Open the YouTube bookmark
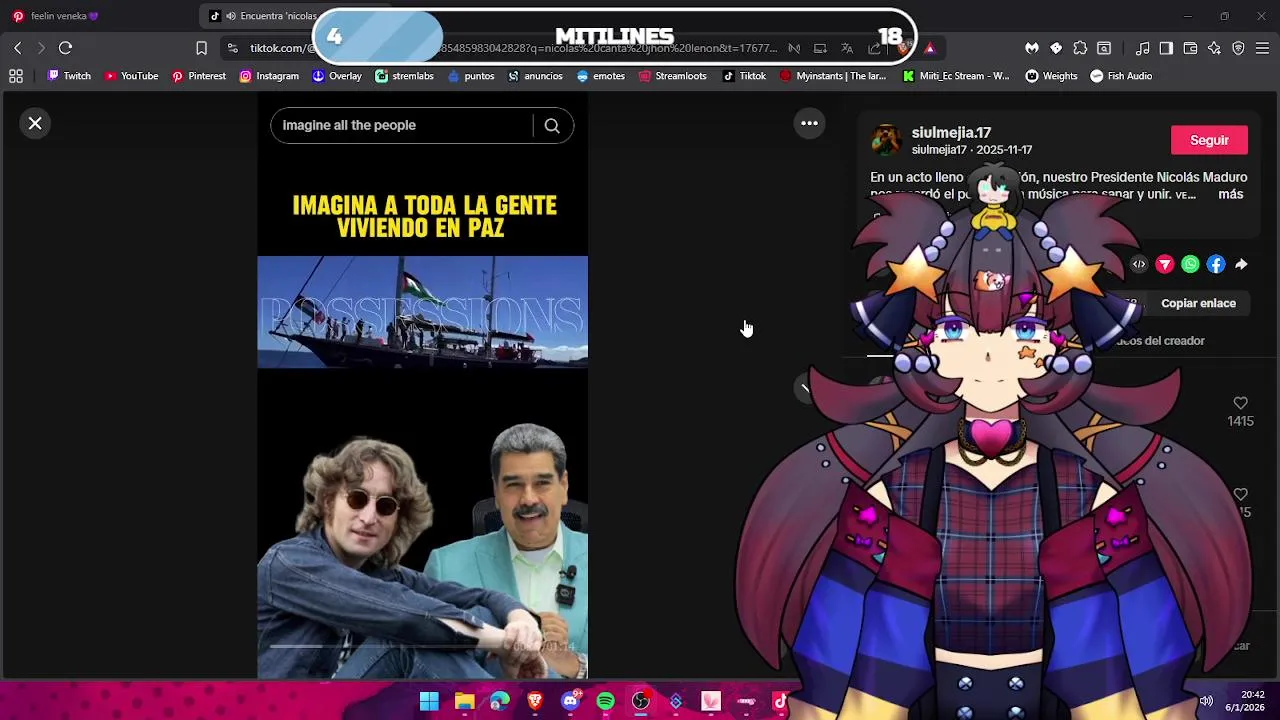The height and width of the screenshot is (720, 1280). click(131, 76)
